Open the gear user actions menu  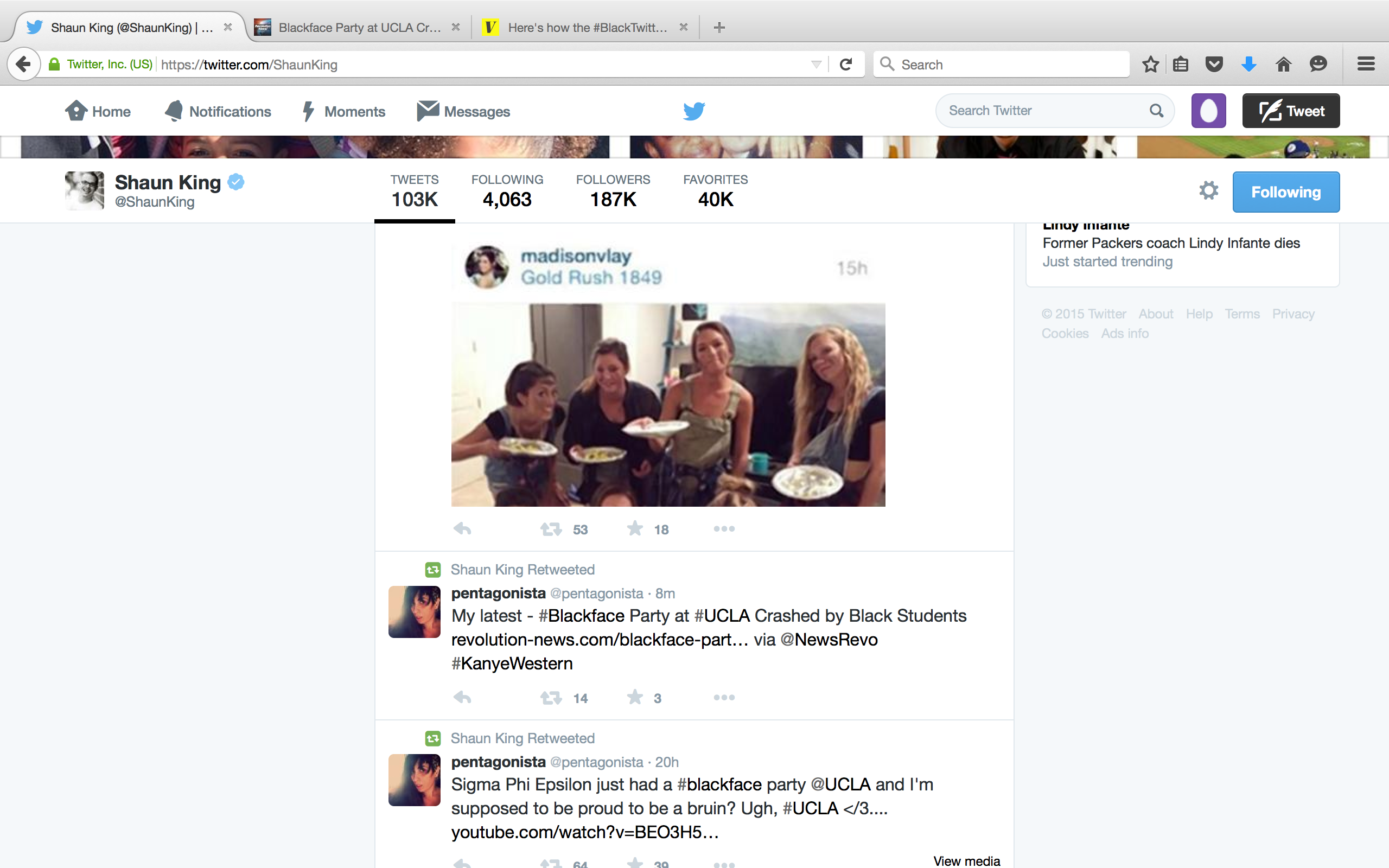pyautogui.click(x=1209, y=191)
